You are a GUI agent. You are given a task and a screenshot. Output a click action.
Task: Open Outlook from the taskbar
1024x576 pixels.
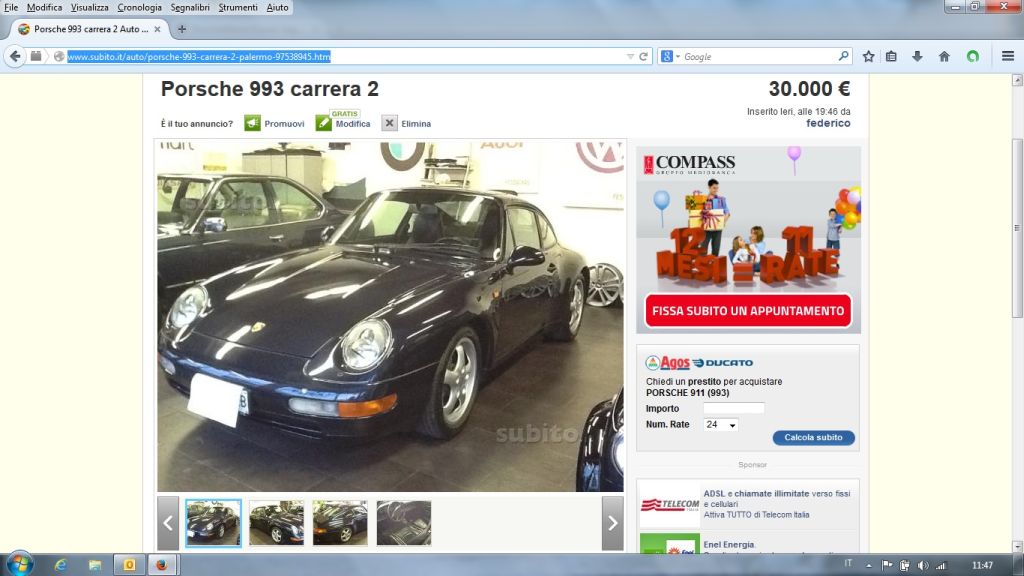click(129, 565)
